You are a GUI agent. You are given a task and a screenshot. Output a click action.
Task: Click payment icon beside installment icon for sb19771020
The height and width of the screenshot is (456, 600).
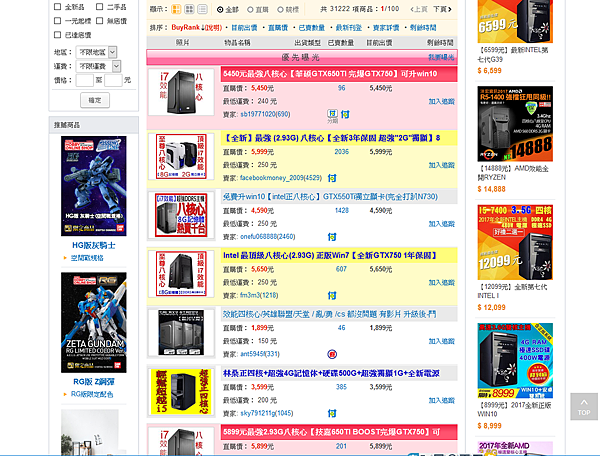coord(345,114)
